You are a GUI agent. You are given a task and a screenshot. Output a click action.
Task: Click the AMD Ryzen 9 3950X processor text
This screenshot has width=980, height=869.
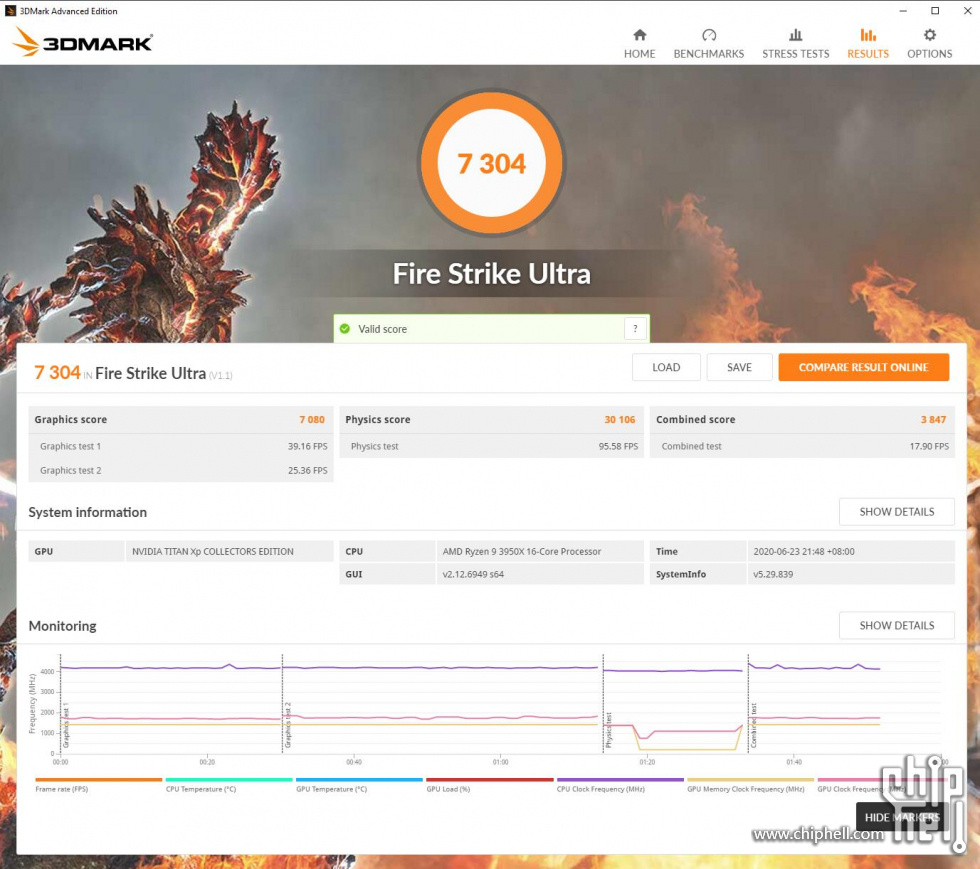click(x=522, y=551)
